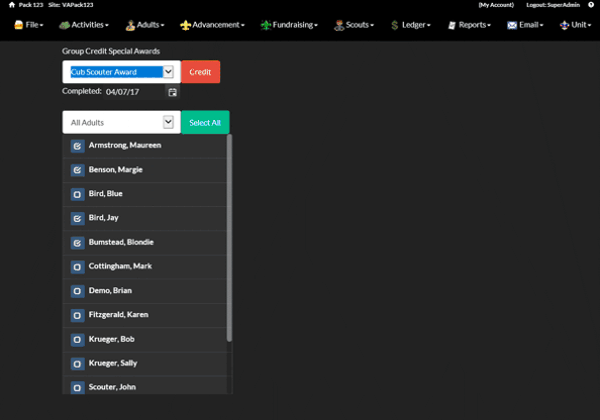Click the Fundraising money tree icon

point(266,25)
